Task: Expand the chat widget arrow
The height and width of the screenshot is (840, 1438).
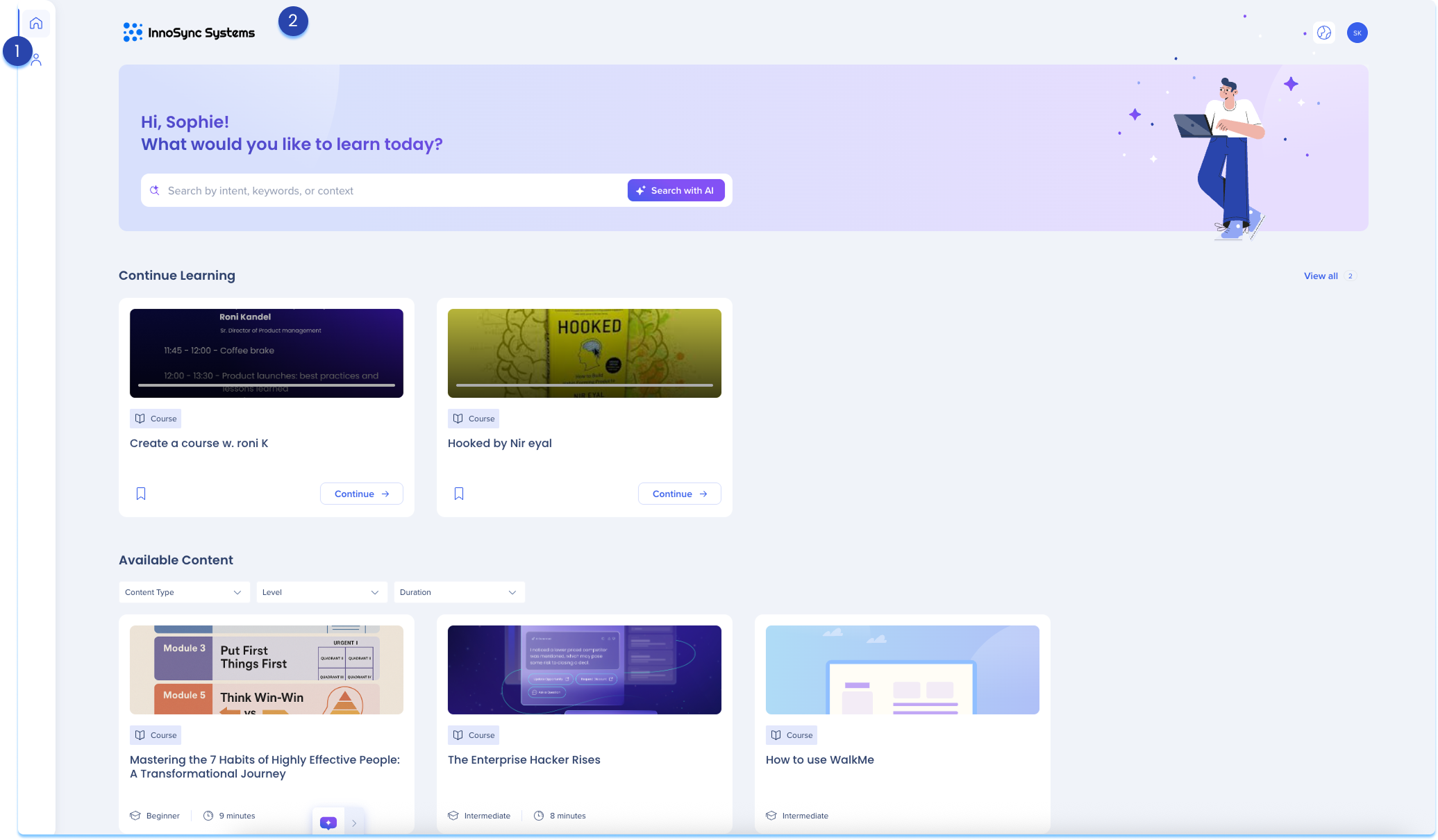Action: pyautogui.click(x=354, y=823)
